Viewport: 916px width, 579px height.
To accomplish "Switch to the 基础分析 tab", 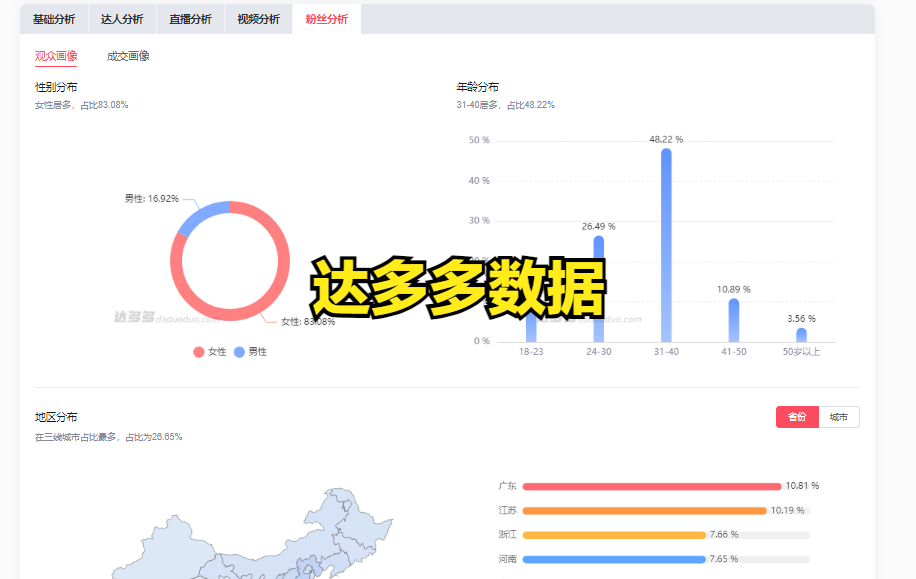I will 53,19.
